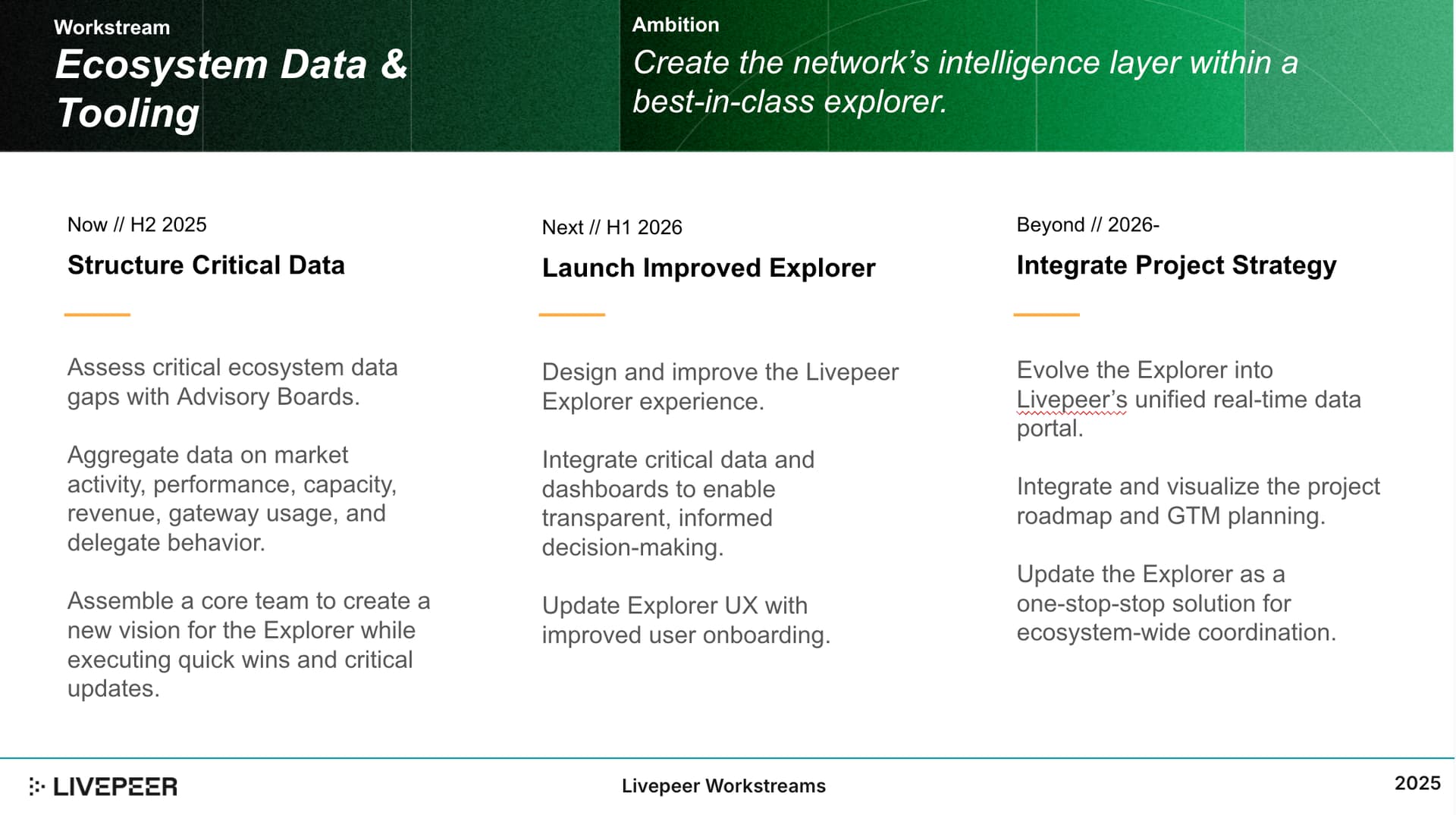Click paragraph 'Integrate critical data and dashboards'

click(677, 503)
